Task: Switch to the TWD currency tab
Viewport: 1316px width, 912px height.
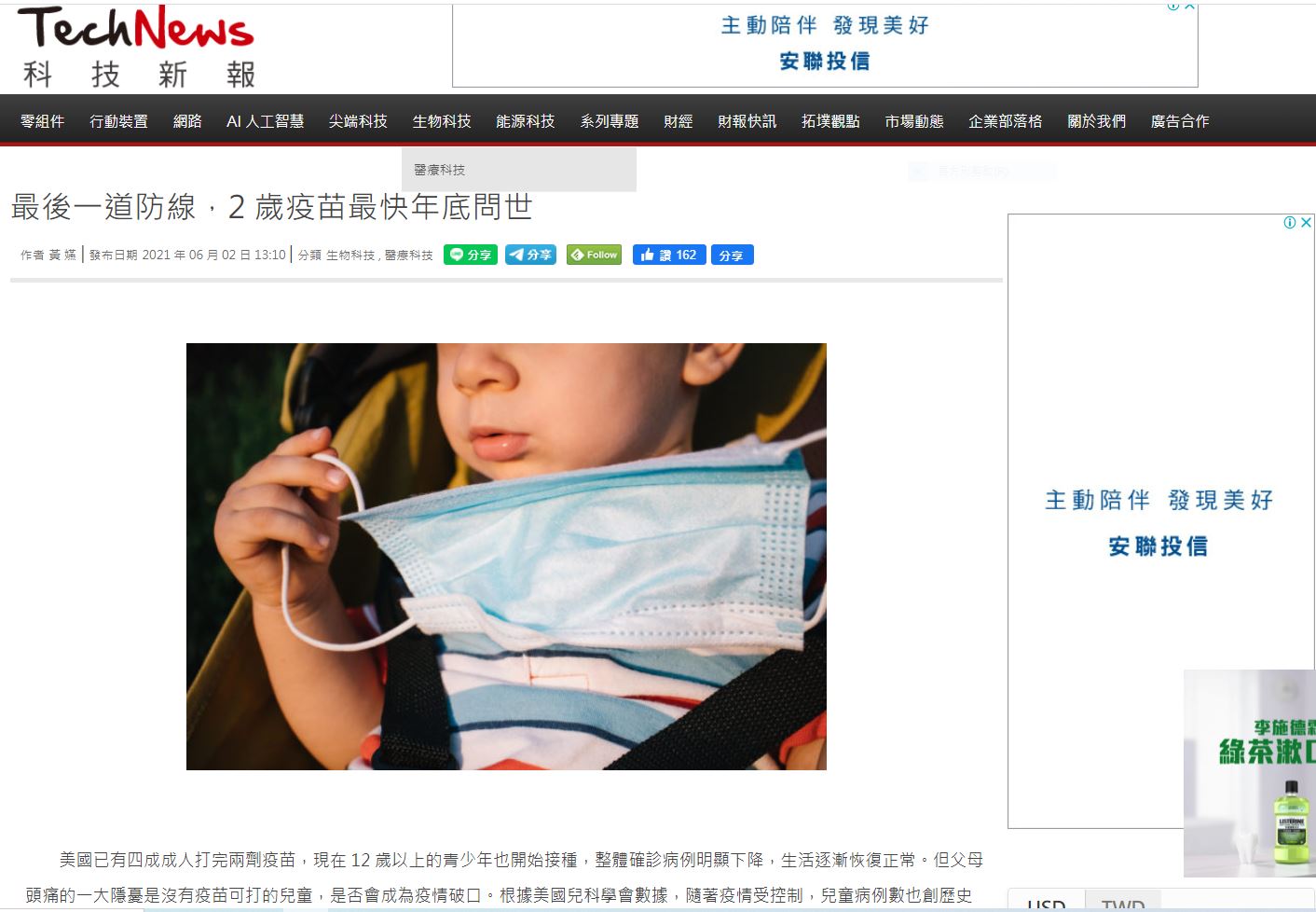Action: [x=1123, y=904]
